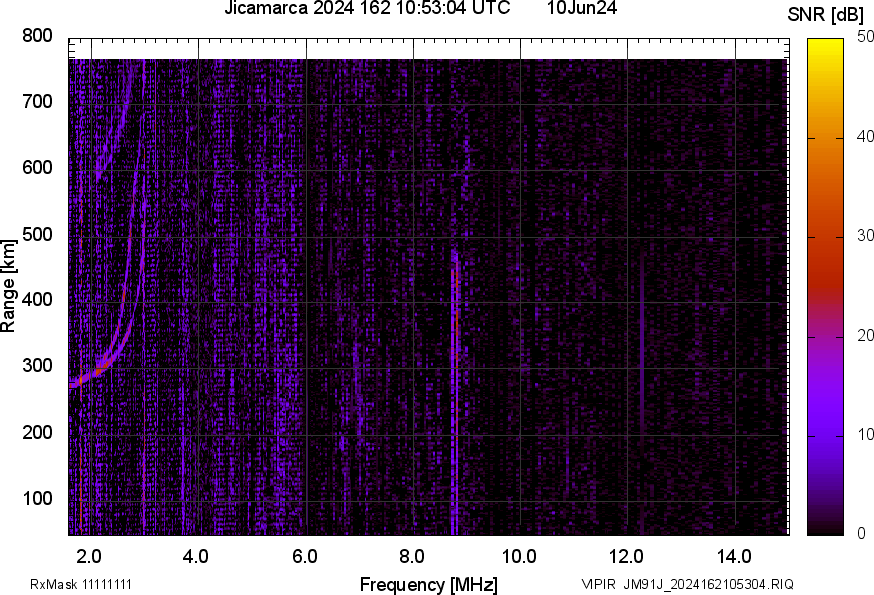Click the bright echo trace near 300 km

pos(95,373)
